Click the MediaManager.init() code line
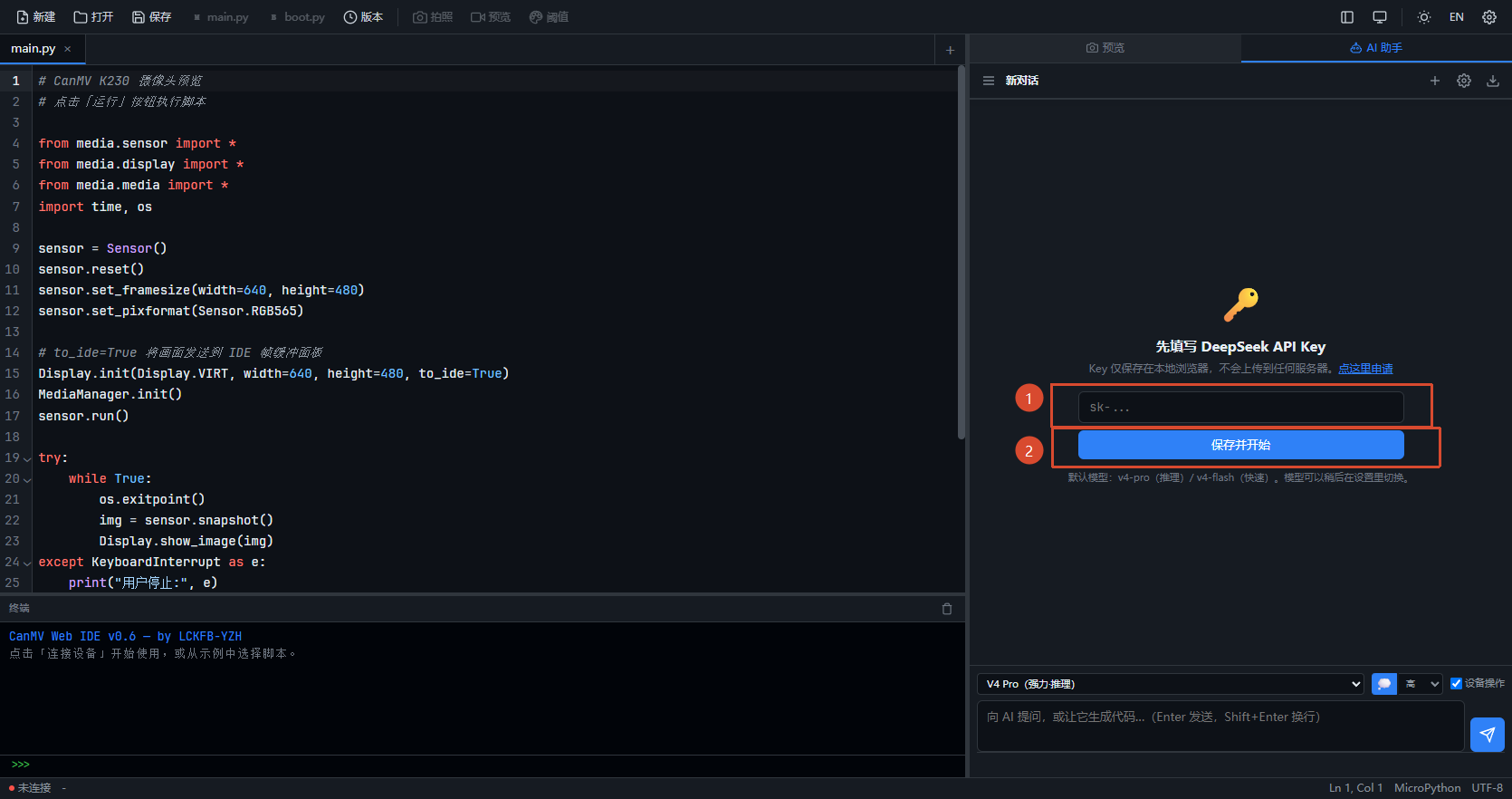This screenshot has width=1512, height=799. click(x=110, y=394)
